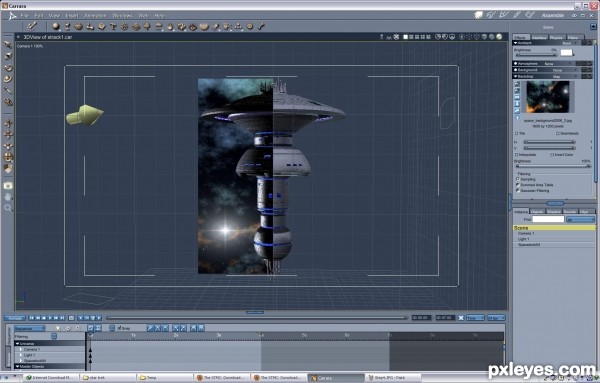Set textured display sphere in 3DView header

pos(499,37)
